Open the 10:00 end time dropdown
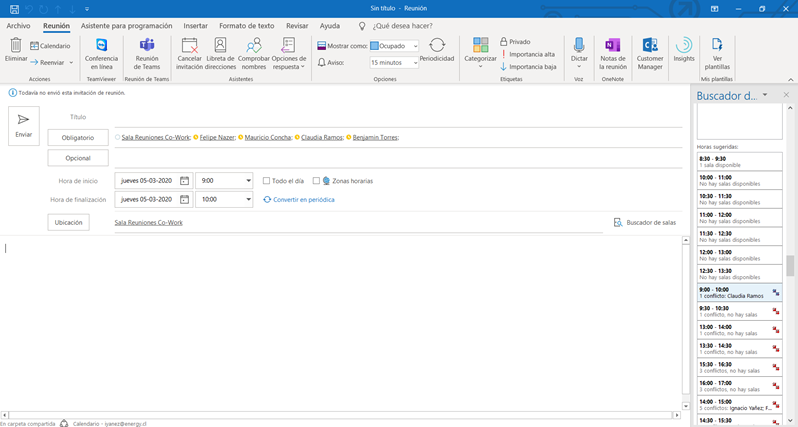 [248, 200]
